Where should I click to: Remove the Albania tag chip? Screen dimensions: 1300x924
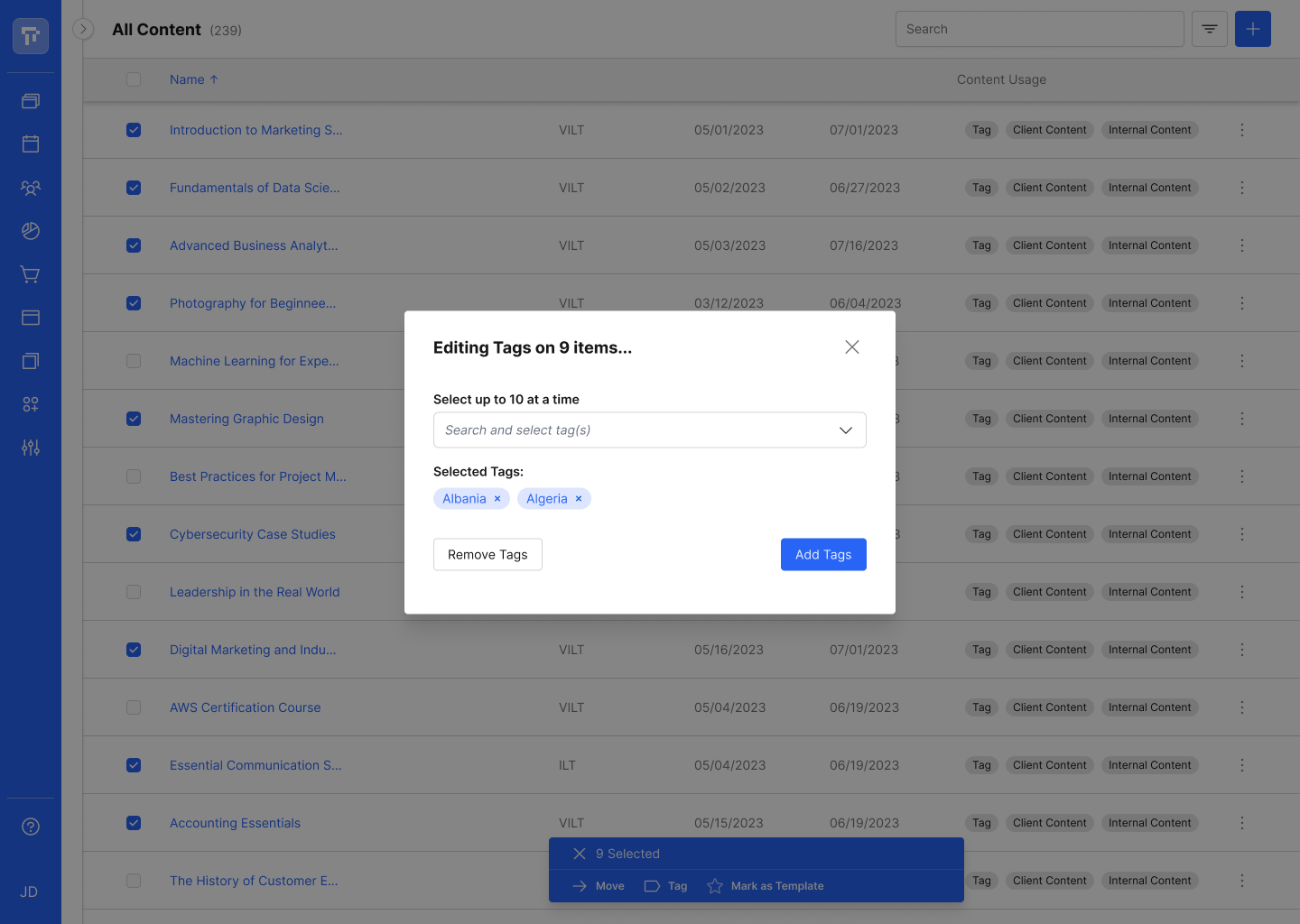497,499
